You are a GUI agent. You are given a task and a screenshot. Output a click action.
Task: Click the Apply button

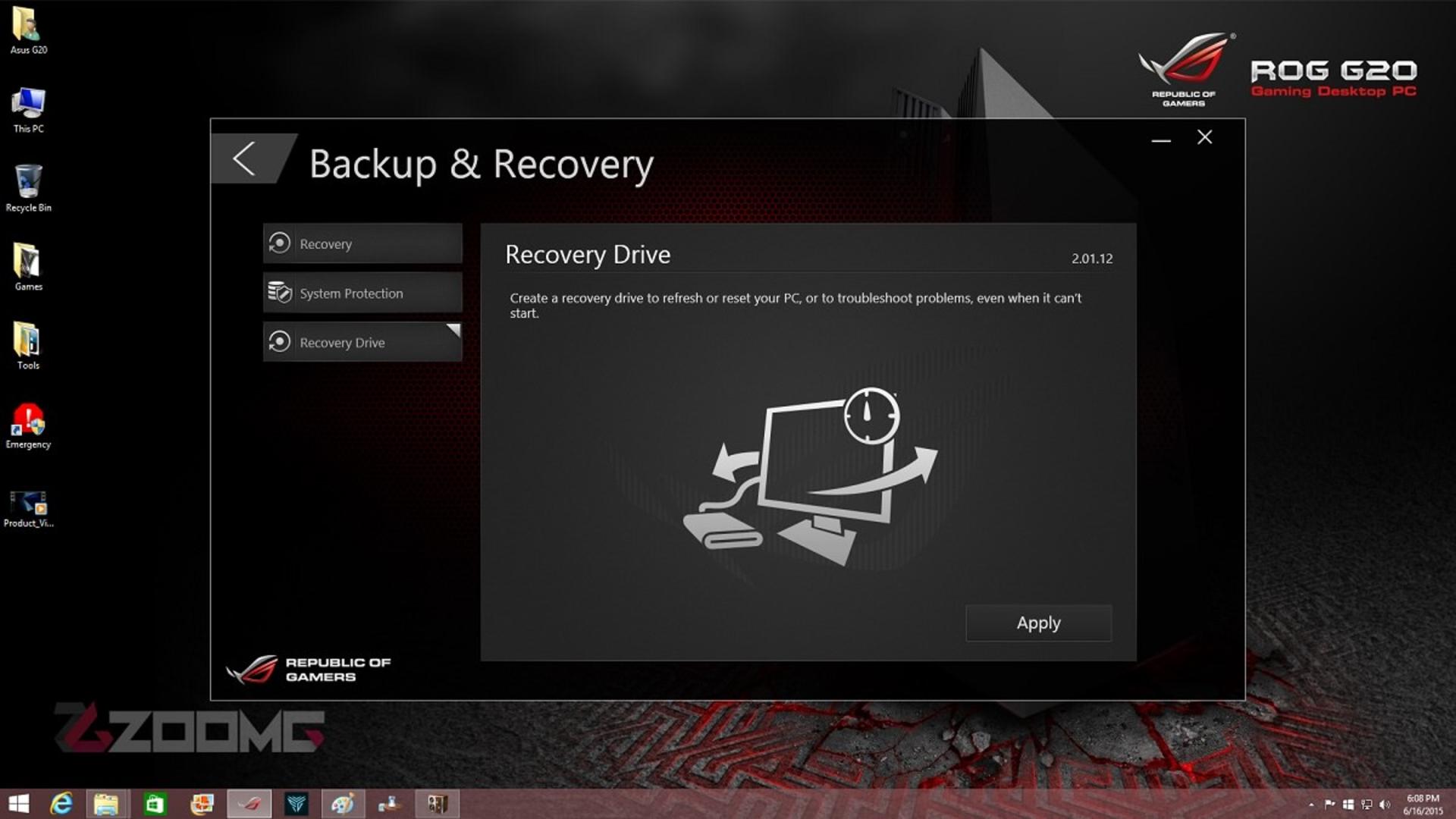(x=1039, y=623)
